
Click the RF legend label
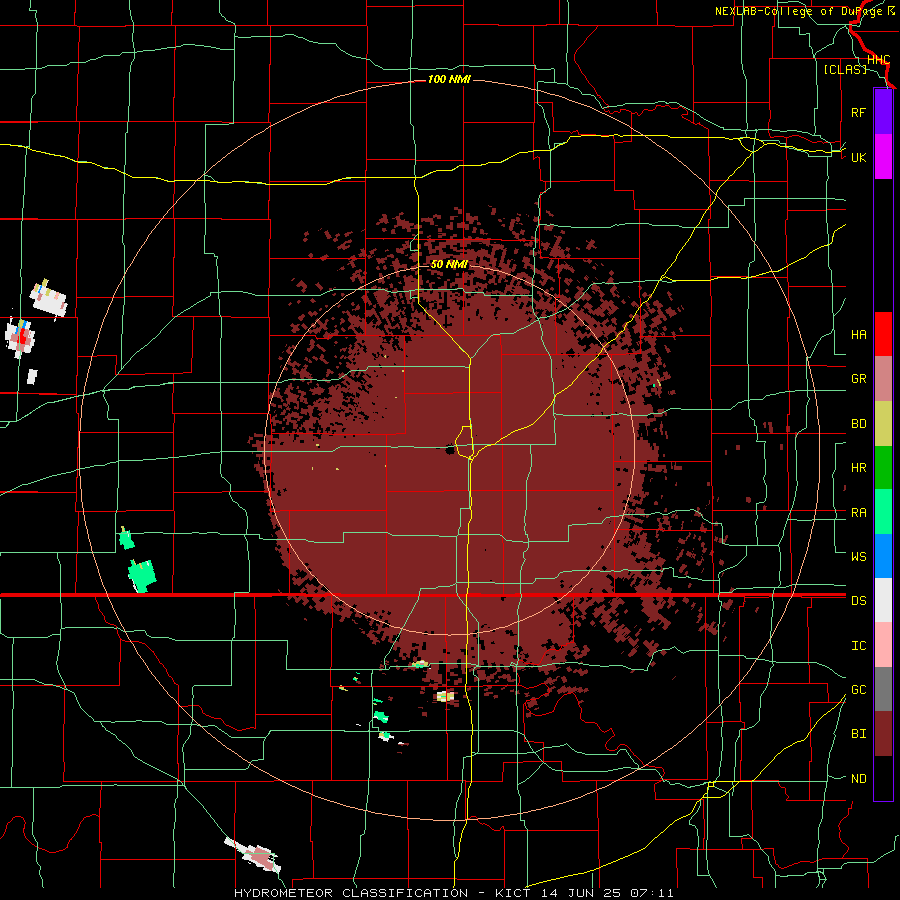pyautogui.click(x=858, y=112)
